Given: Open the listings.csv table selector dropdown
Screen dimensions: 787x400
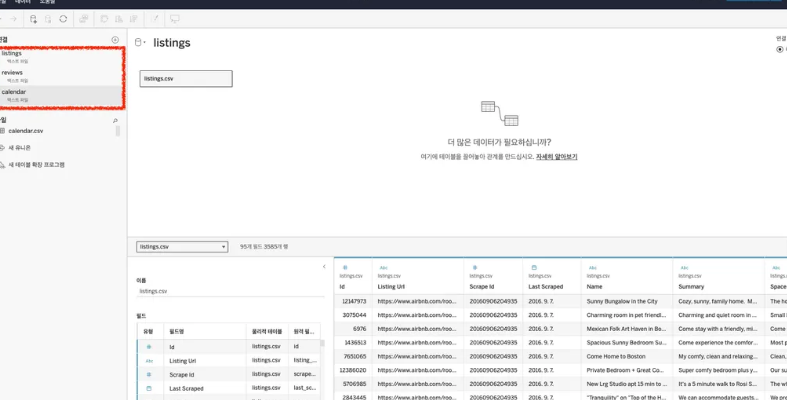Looking at the screenshot, I should click(182, 246).
